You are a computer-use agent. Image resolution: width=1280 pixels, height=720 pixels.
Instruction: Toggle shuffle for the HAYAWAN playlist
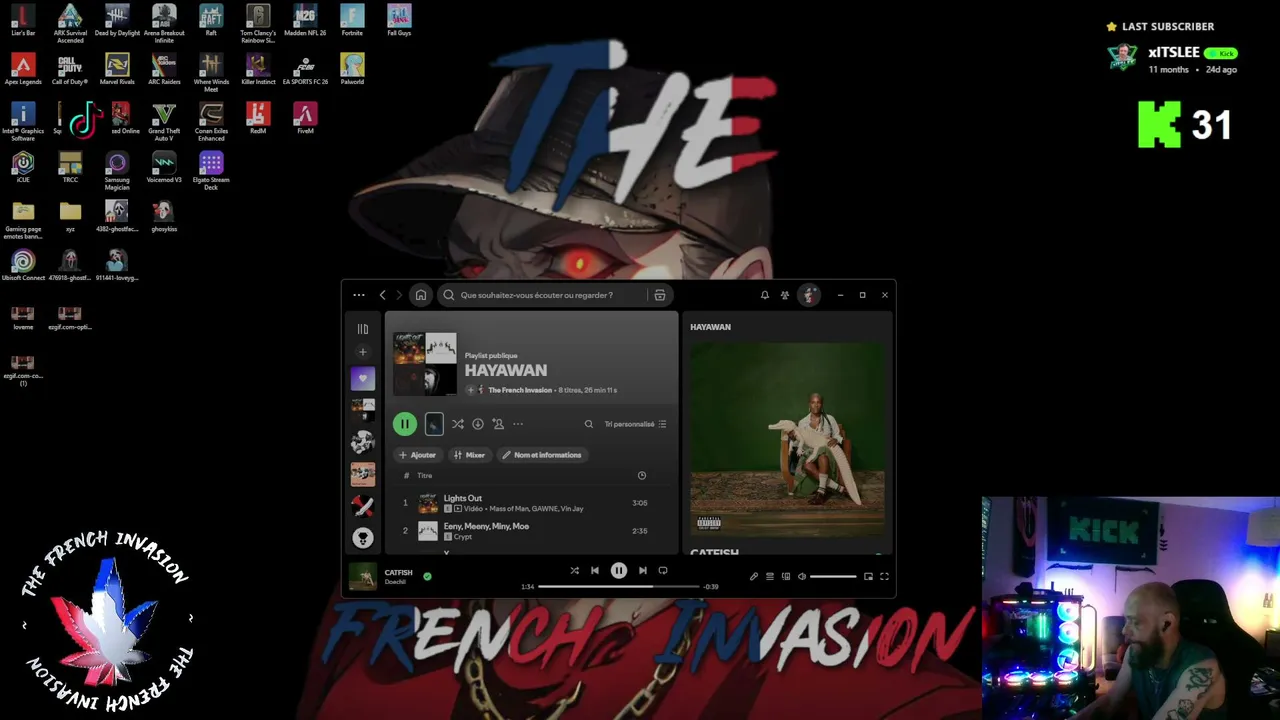point(458,424)
